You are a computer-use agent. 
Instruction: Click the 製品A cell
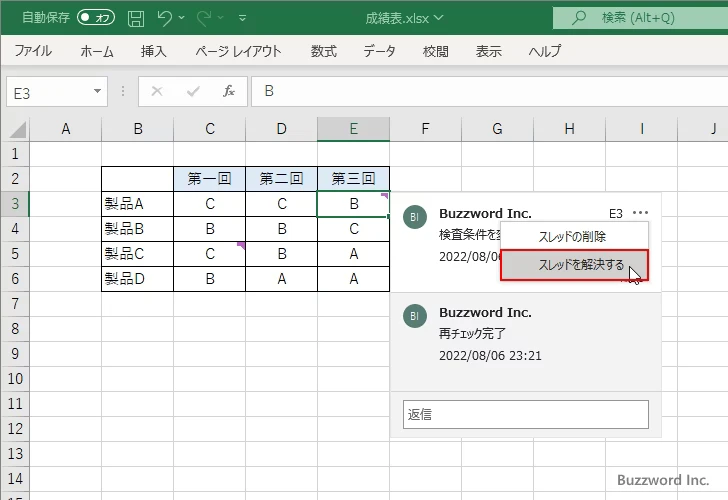pyautogui.click(x=137, y=204)
